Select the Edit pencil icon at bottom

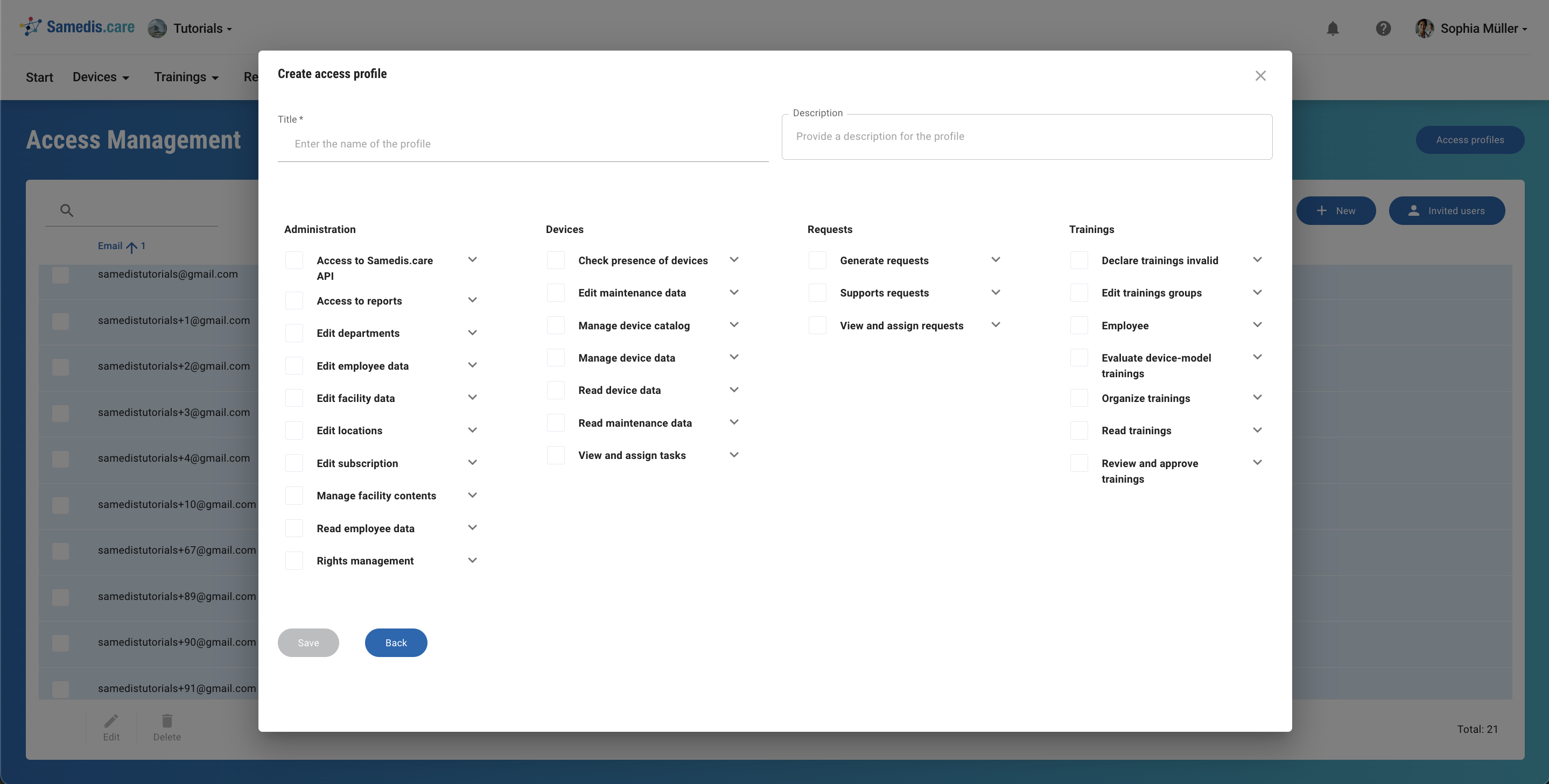point(111,719)
